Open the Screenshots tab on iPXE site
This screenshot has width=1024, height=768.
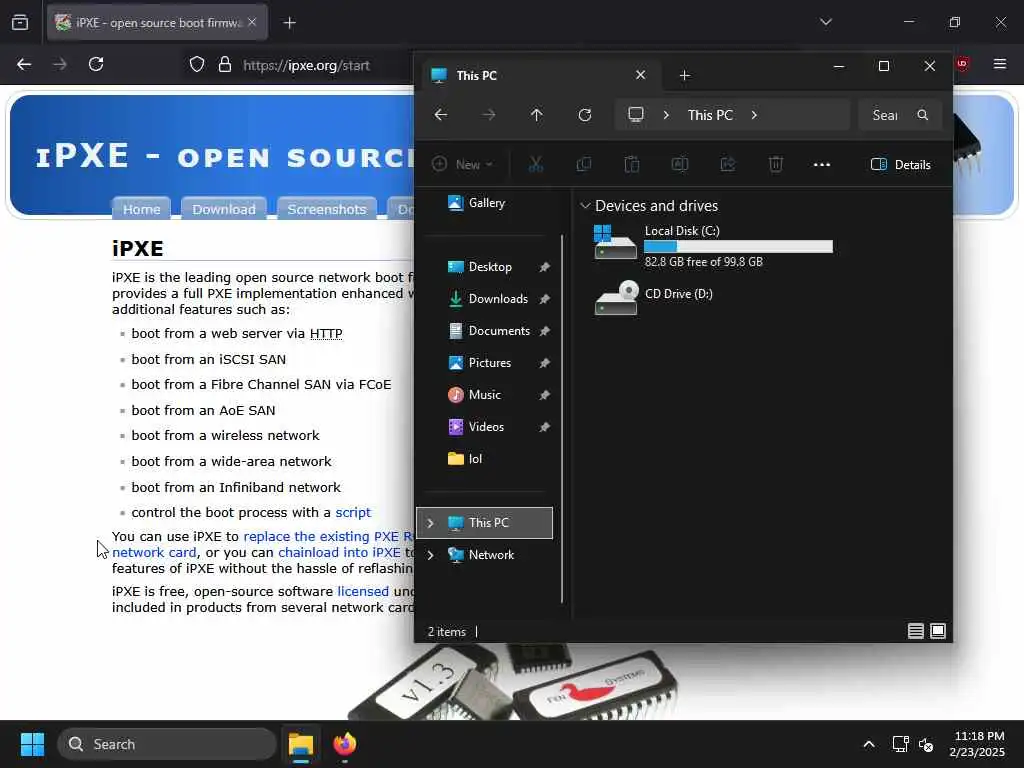(327, 209)
